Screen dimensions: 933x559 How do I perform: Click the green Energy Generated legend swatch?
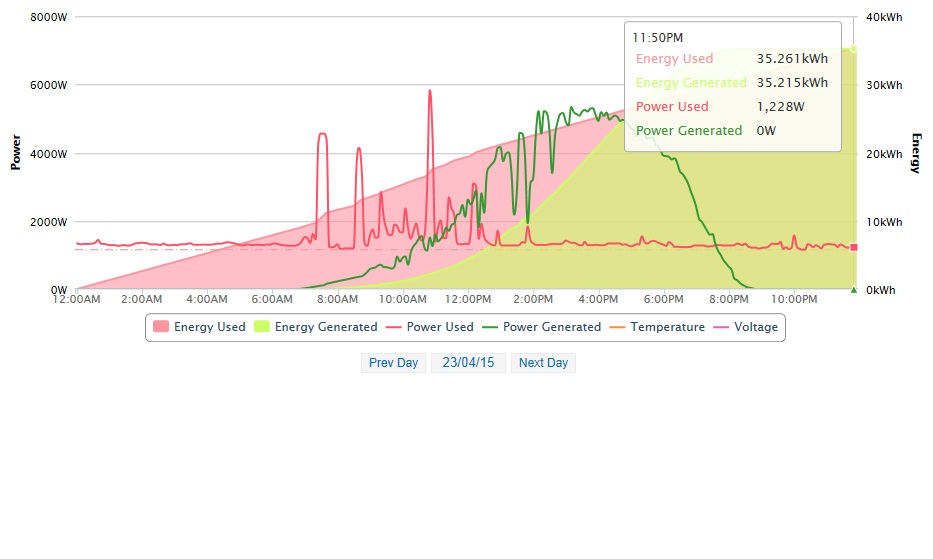(x=261, y=327)
